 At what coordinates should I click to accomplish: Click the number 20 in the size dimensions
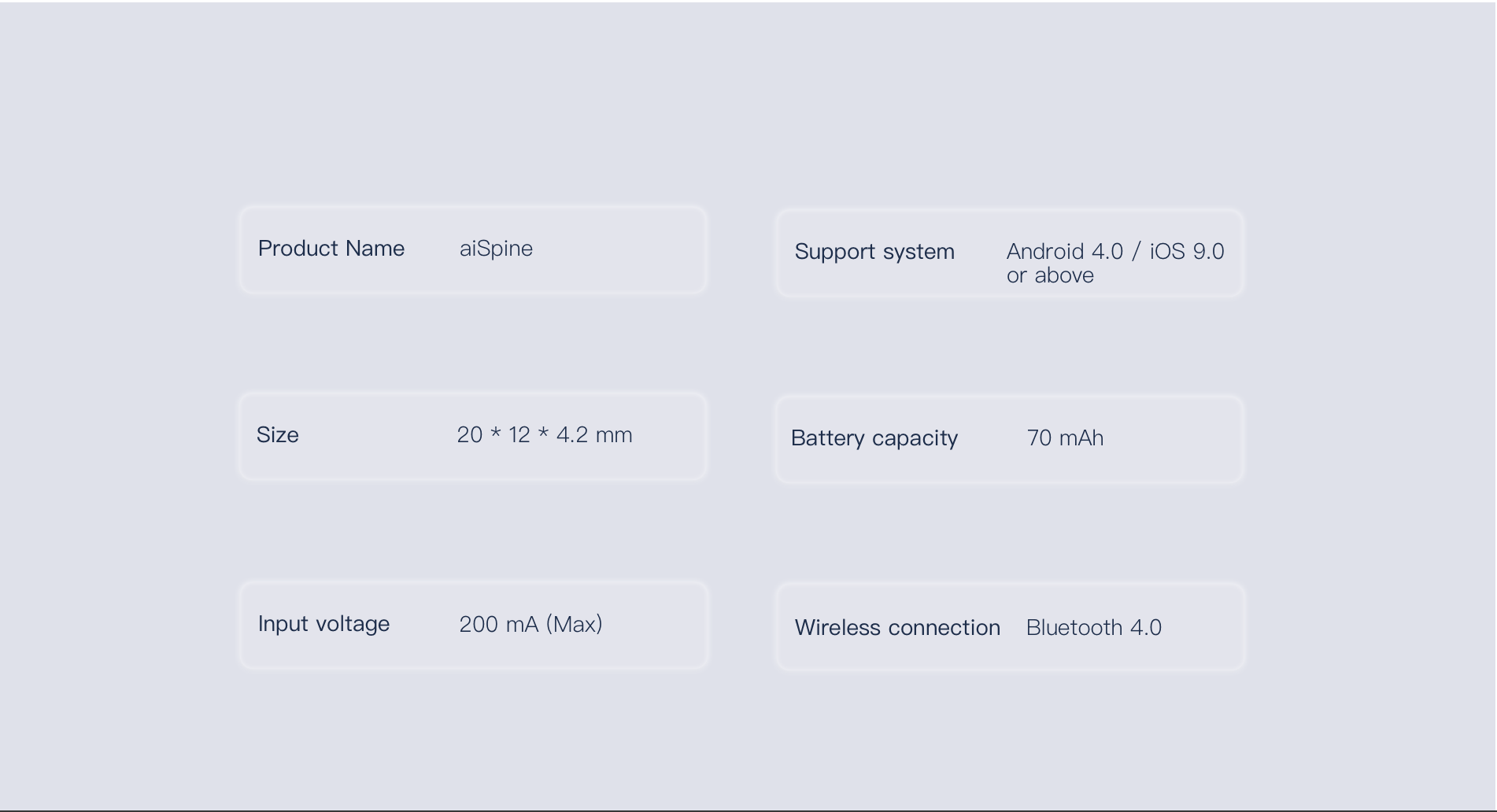coord(470,435)
